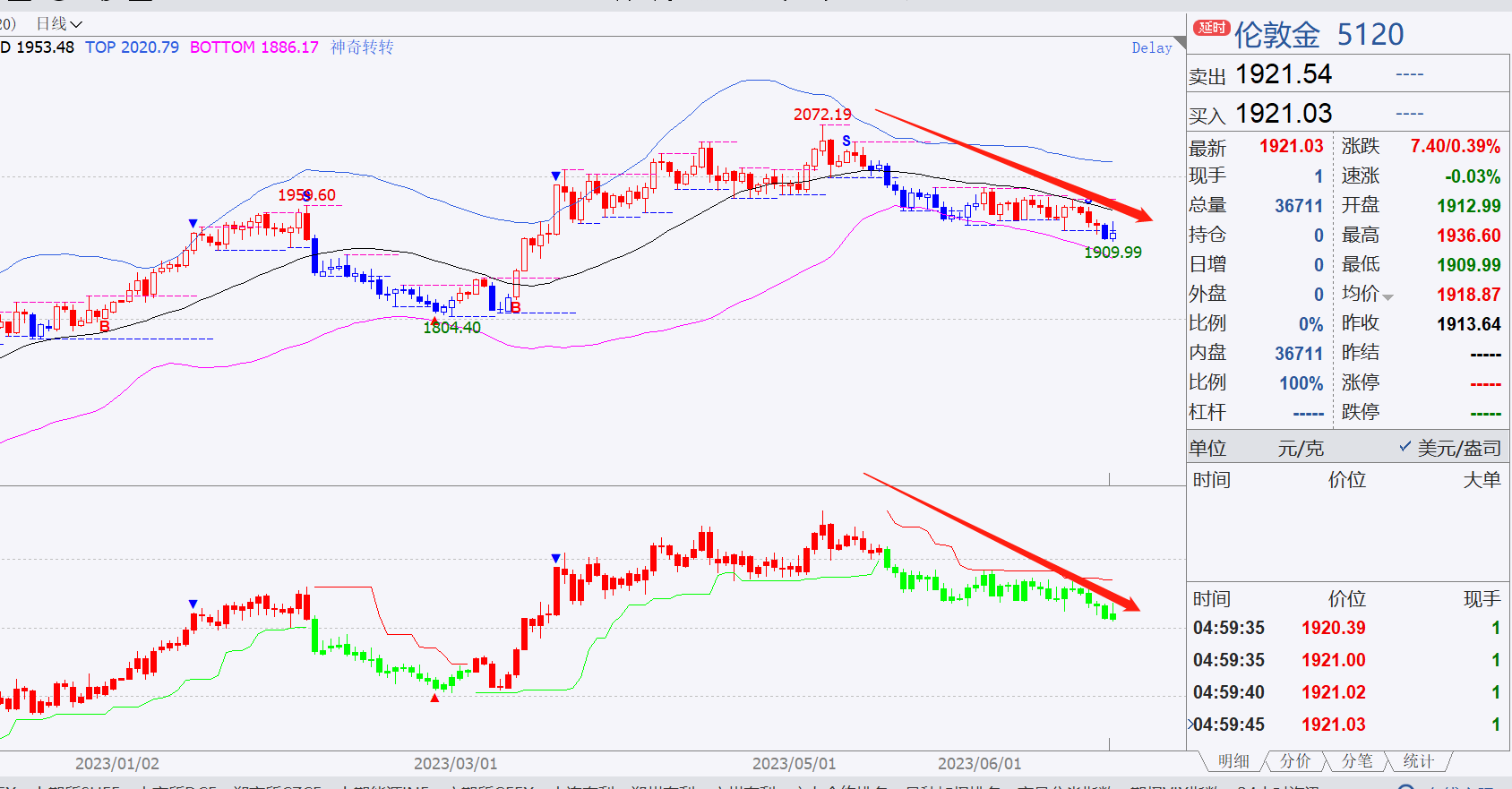Click the 2072.19 high price label
The height and width of the screenshot is (789, 1512).
click(822, 115)
